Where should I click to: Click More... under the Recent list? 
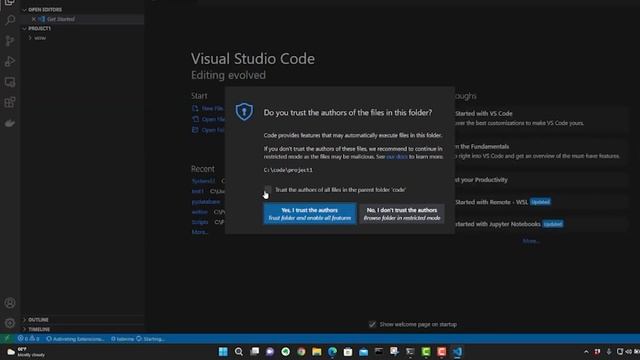200,232
